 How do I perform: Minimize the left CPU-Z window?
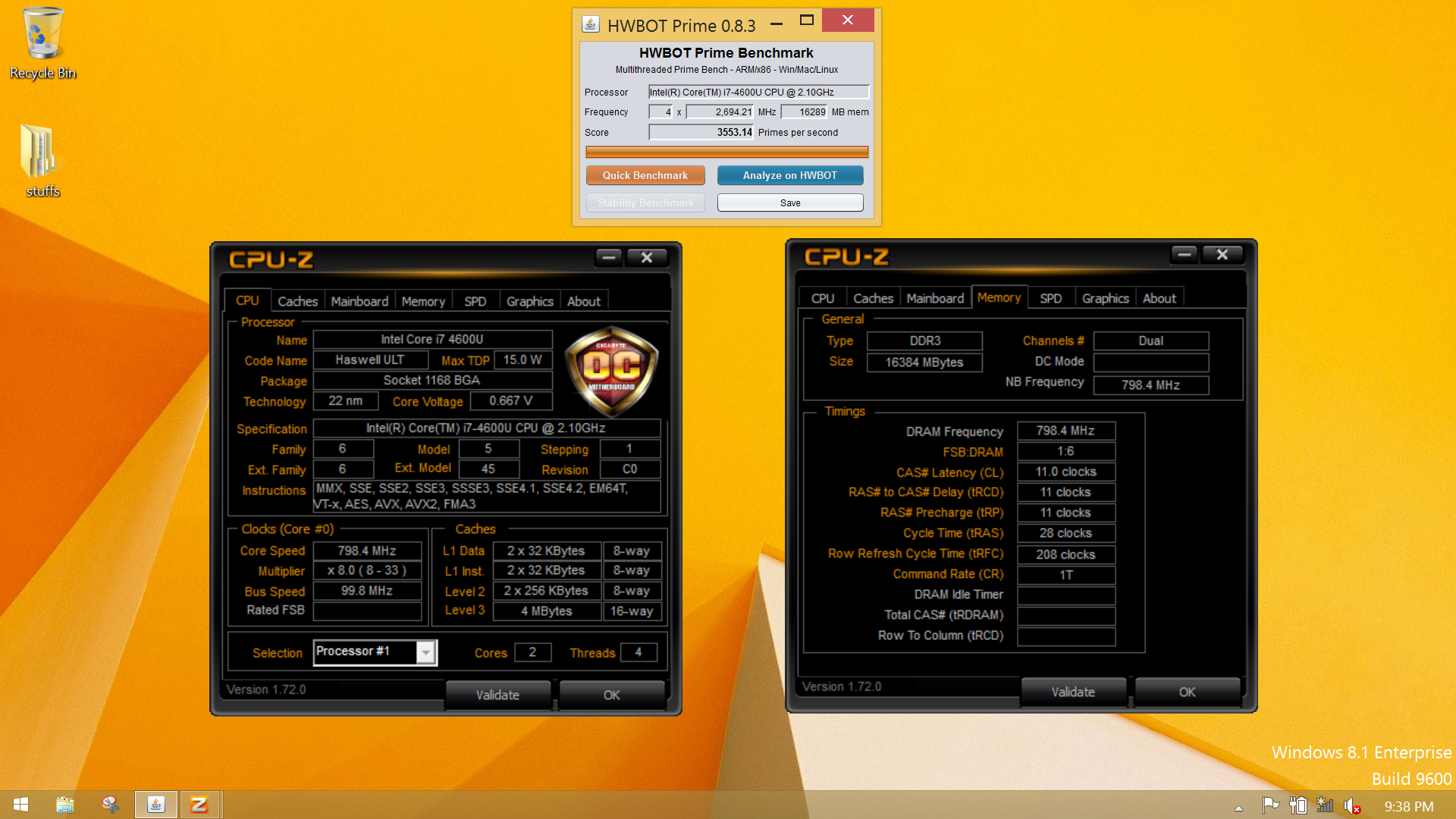tap(608, 258)
